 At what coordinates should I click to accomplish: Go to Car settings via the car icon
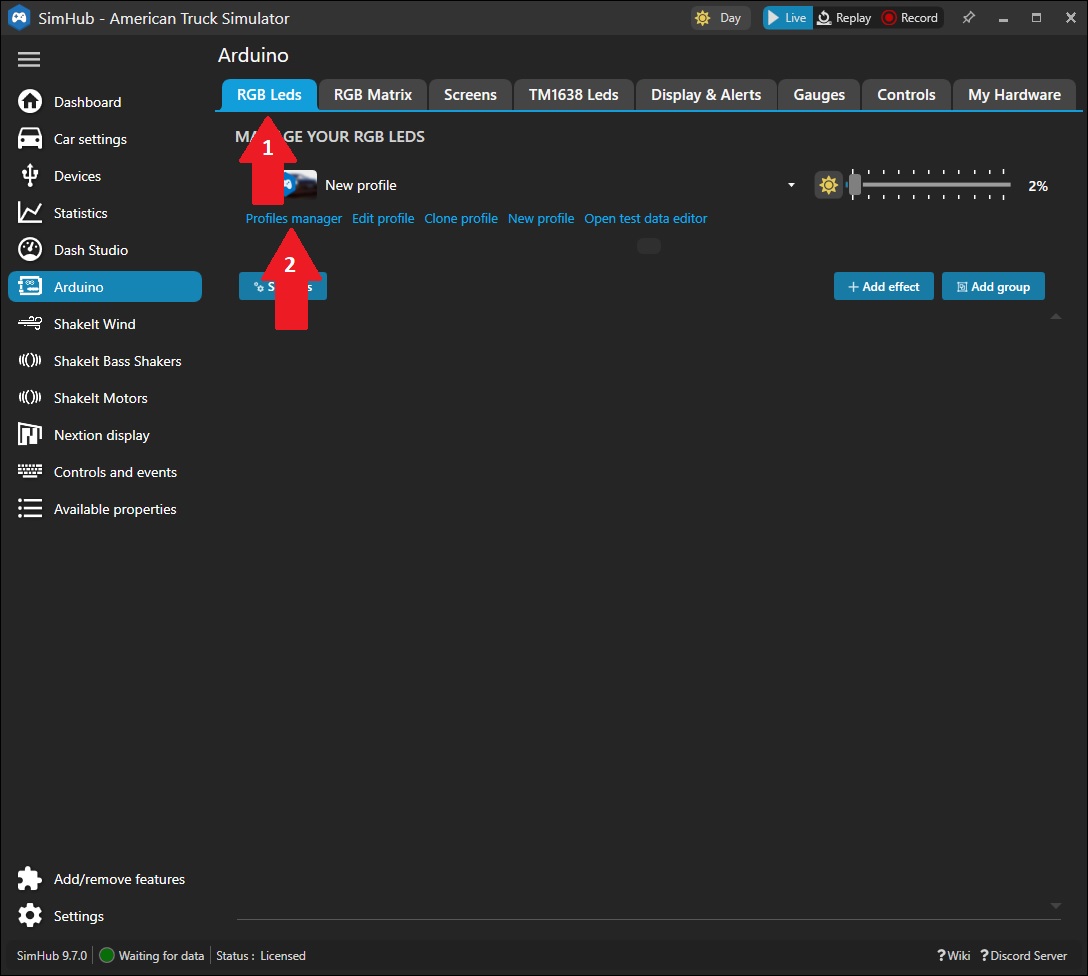pos(30,138)
